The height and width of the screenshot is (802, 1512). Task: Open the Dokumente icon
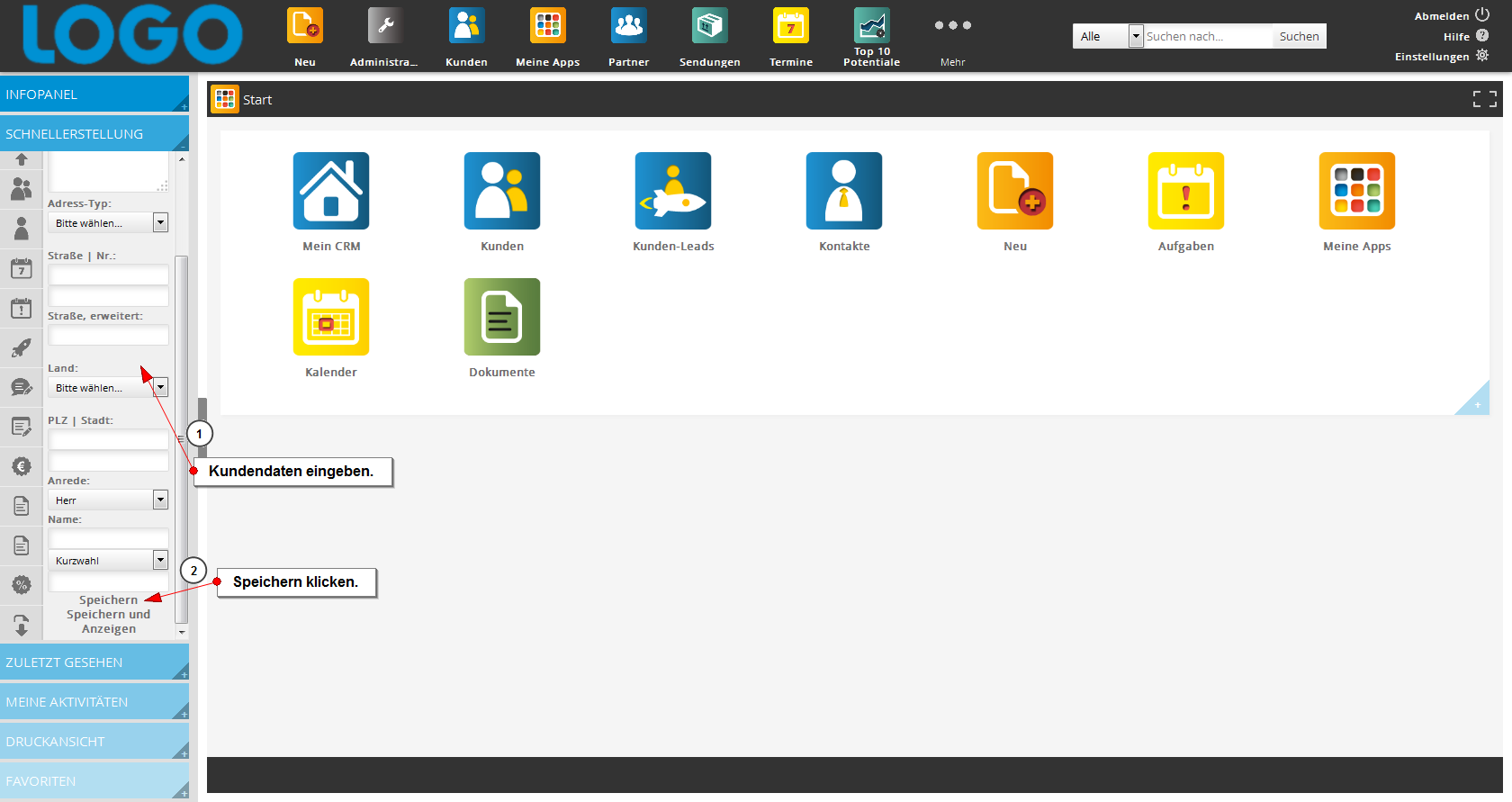coord(501,317)
